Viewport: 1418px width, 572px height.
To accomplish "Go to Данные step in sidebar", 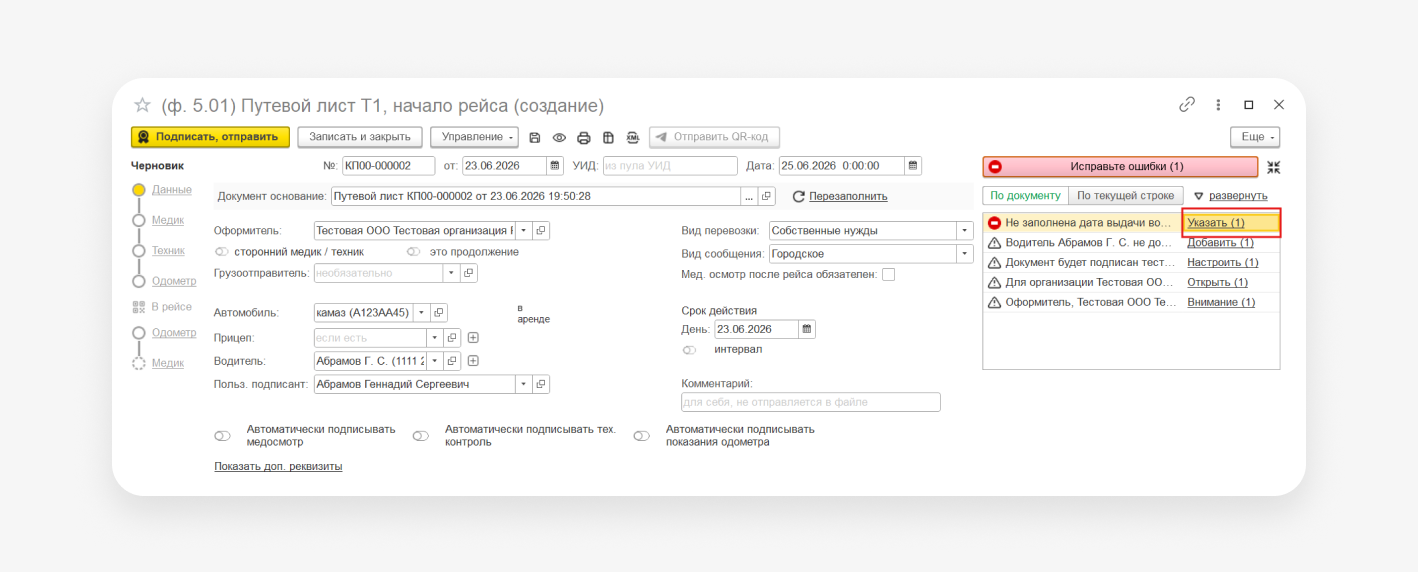I will [x=172, y=189].
